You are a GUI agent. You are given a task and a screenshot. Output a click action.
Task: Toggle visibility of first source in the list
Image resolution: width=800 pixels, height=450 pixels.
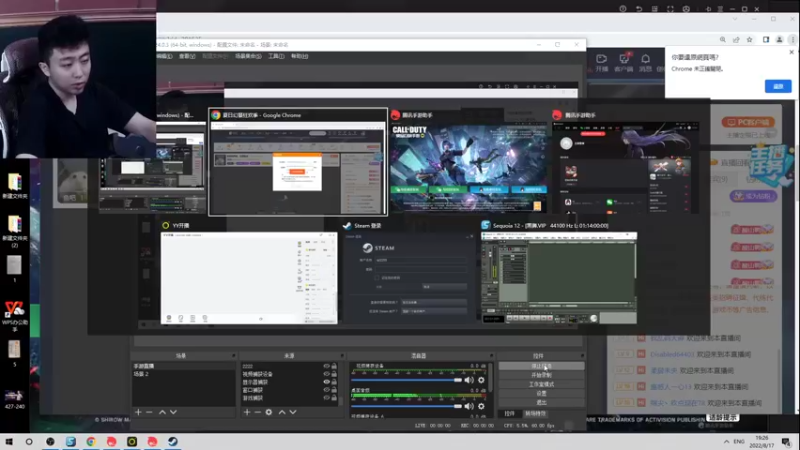(327, 366)
